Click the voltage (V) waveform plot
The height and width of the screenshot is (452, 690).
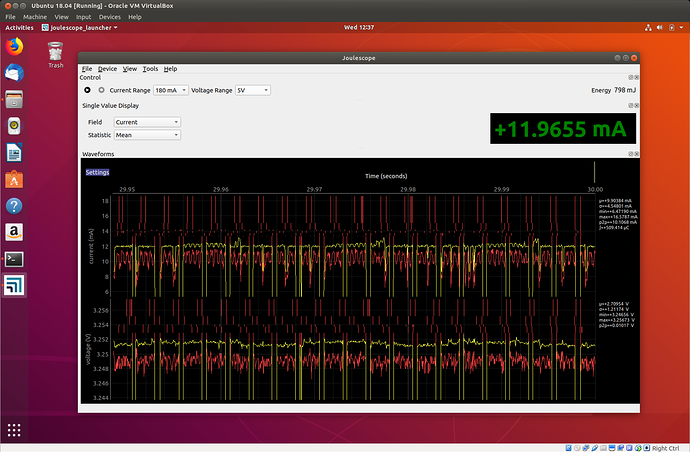[353, 350]
